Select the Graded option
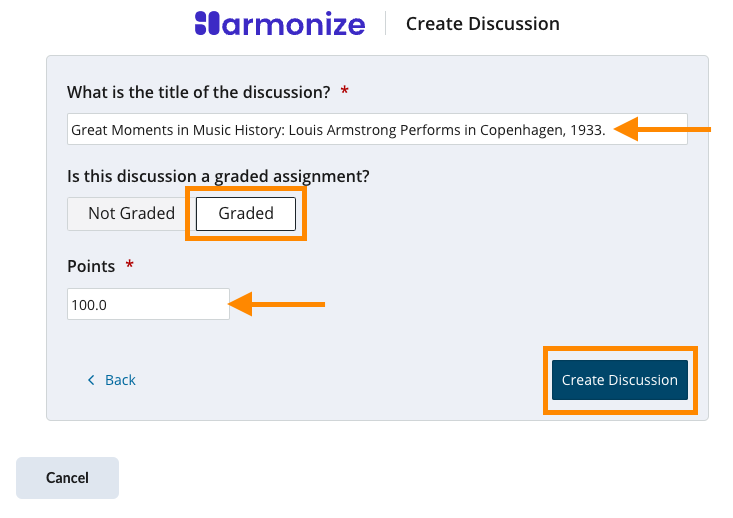 (246, 213)
